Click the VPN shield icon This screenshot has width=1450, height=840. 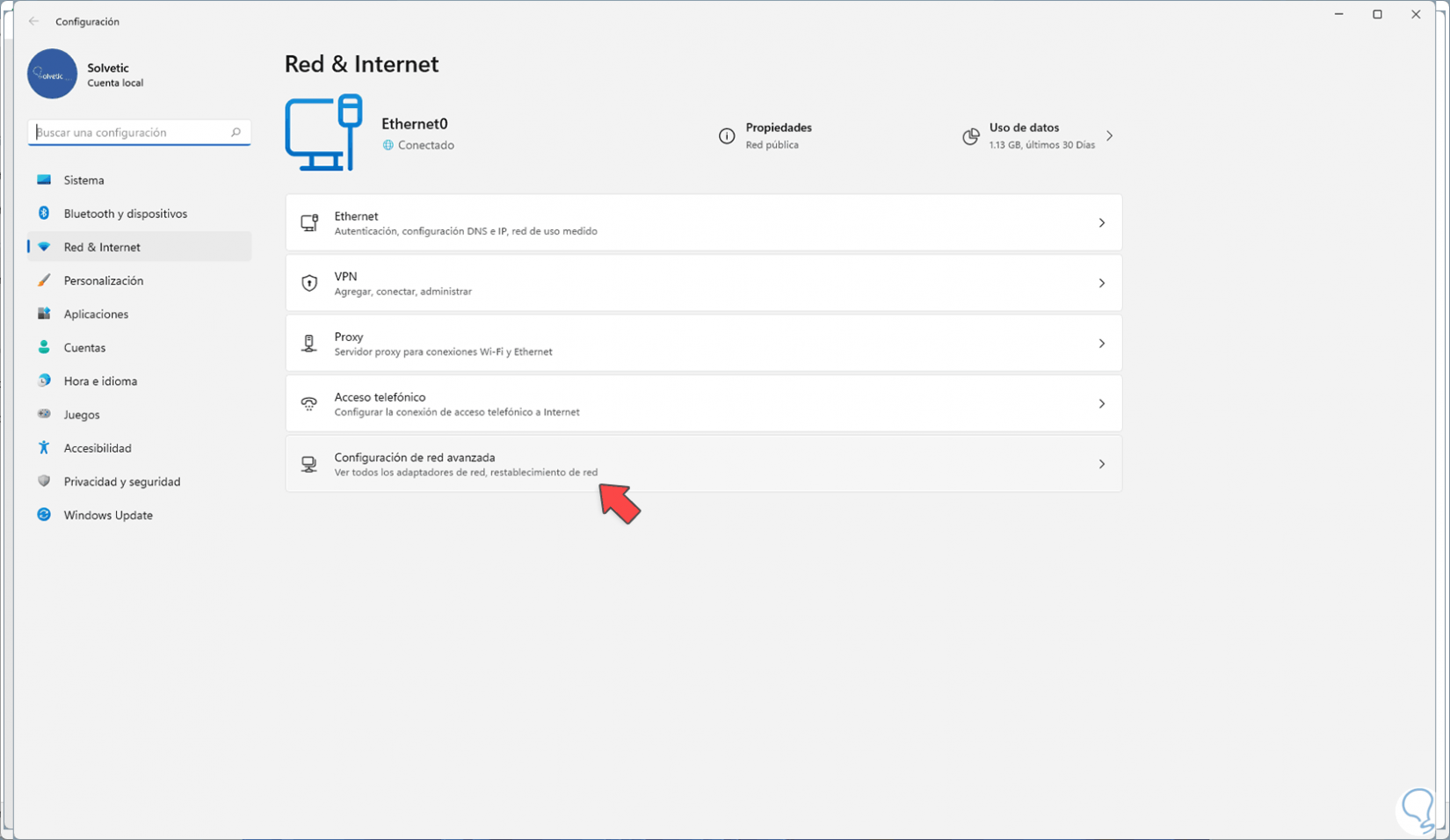click(x=309, y=283)
